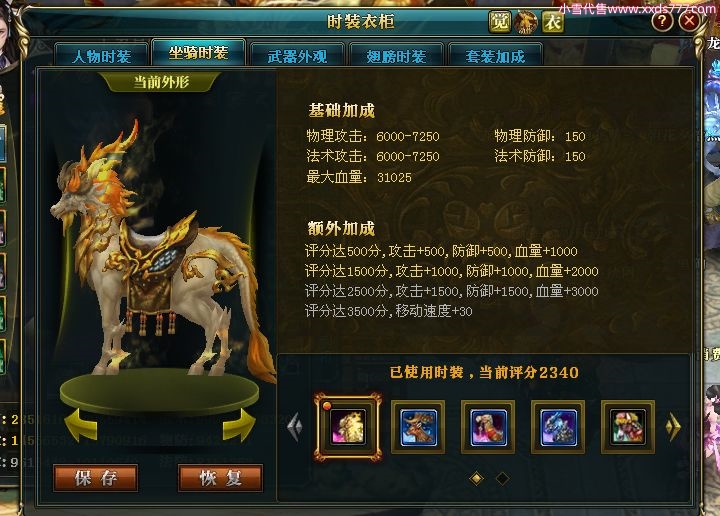Click the 恢复 restore button
This screenshot has width=720, height=516.
pyautogui.click(x=220, y=478)
